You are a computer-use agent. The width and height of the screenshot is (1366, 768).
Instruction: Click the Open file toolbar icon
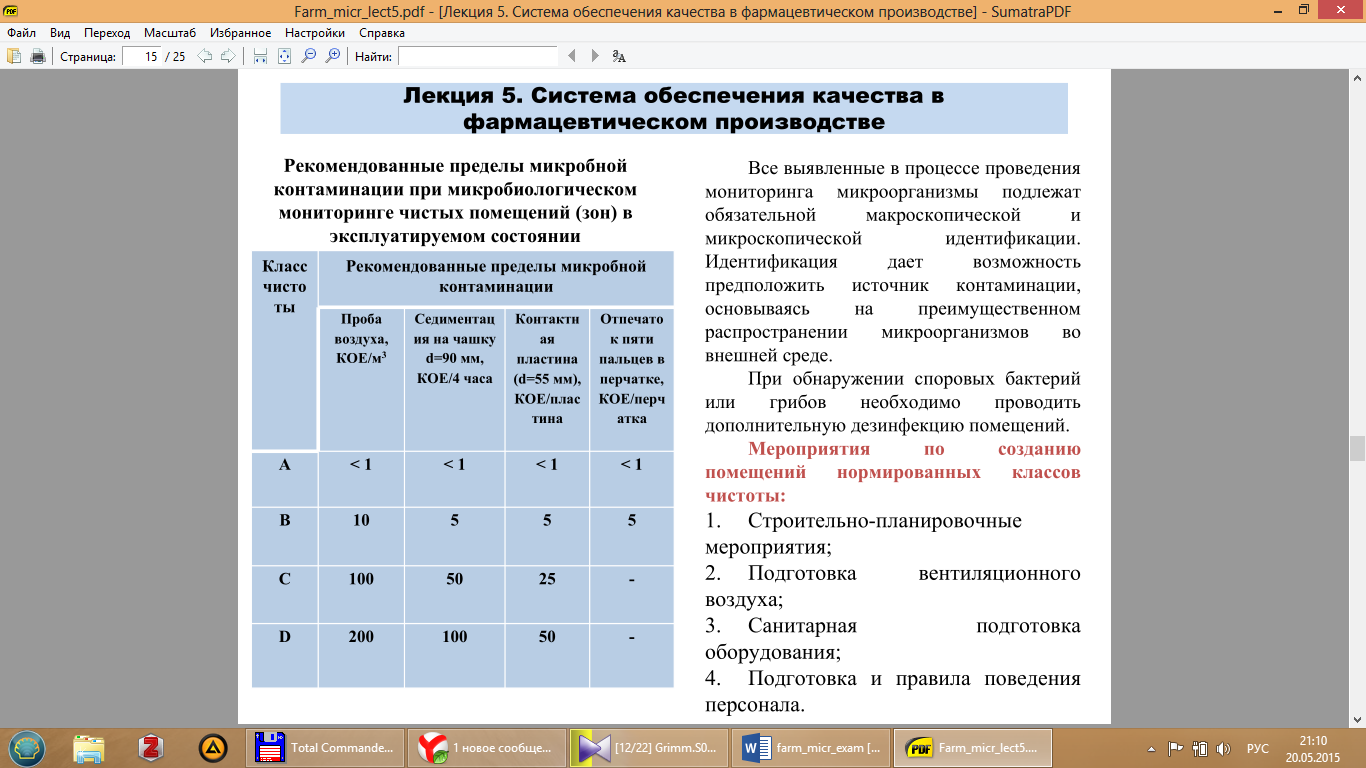point(14,56)
